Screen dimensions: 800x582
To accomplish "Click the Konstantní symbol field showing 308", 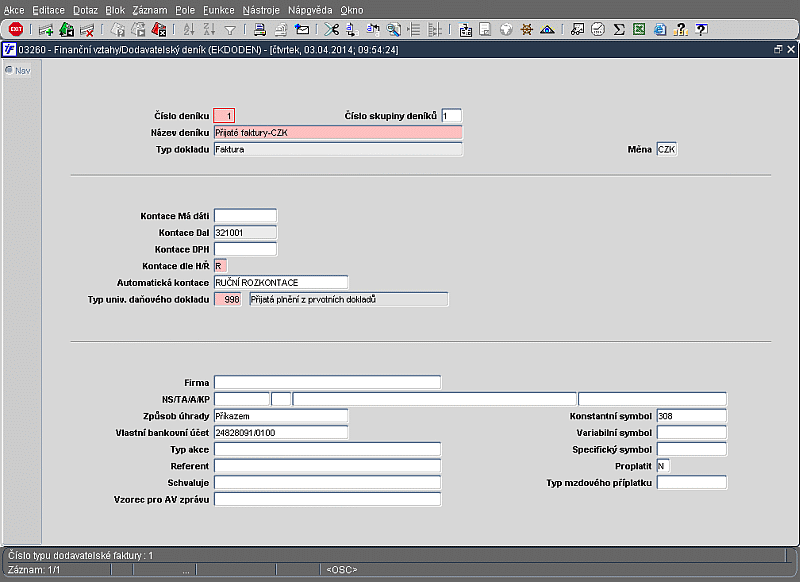I will (x=692, y=416).
